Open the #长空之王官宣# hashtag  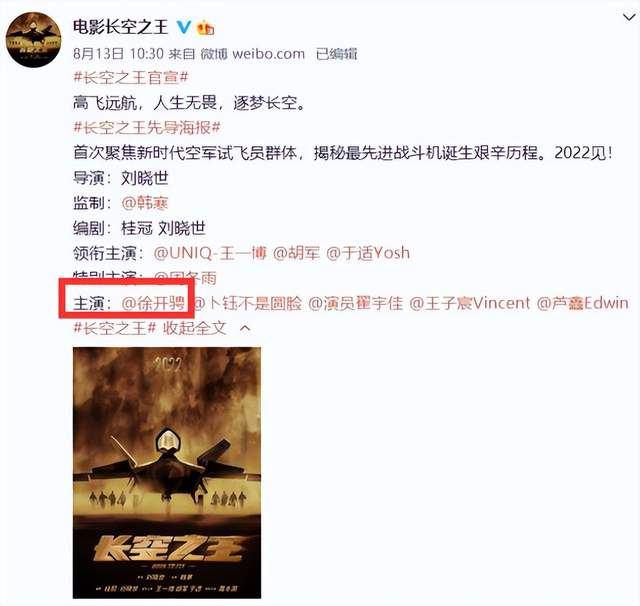tap(131, 77)
